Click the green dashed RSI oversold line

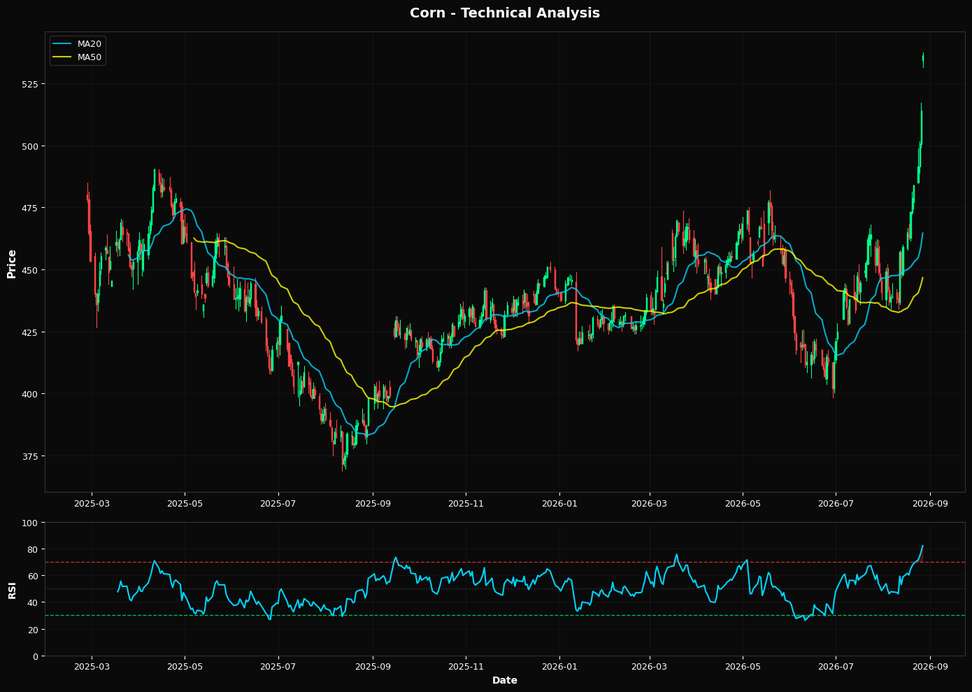point(505,616)
